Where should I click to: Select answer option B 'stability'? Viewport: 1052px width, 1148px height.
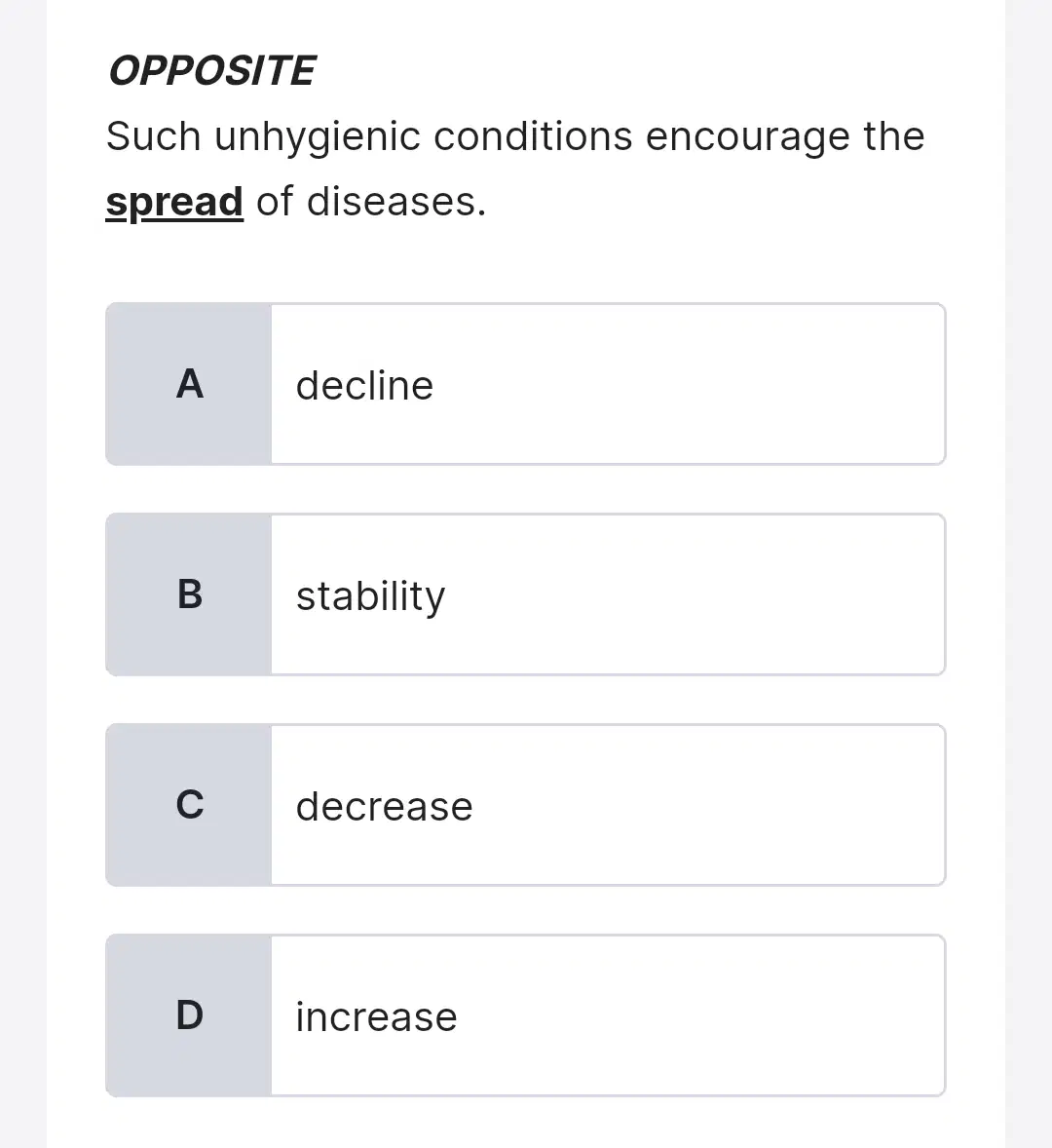[525, 594]
